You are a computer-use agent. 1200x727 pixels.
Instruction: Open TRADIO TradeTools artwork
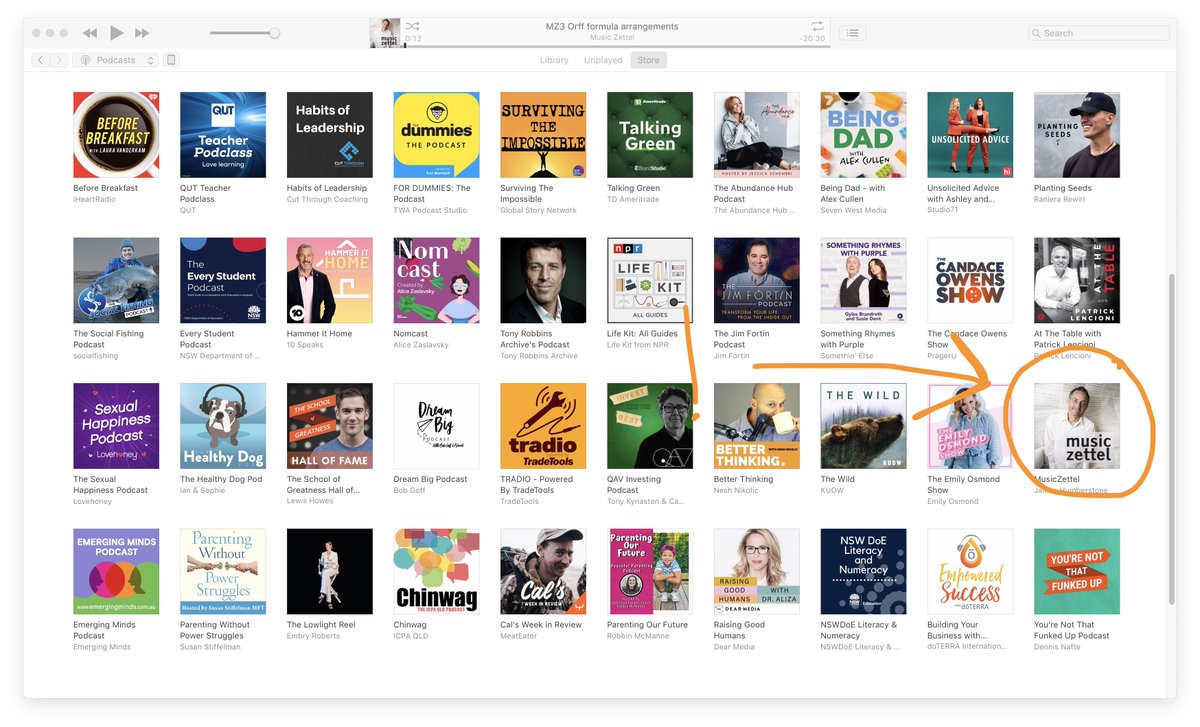(543, 426)
